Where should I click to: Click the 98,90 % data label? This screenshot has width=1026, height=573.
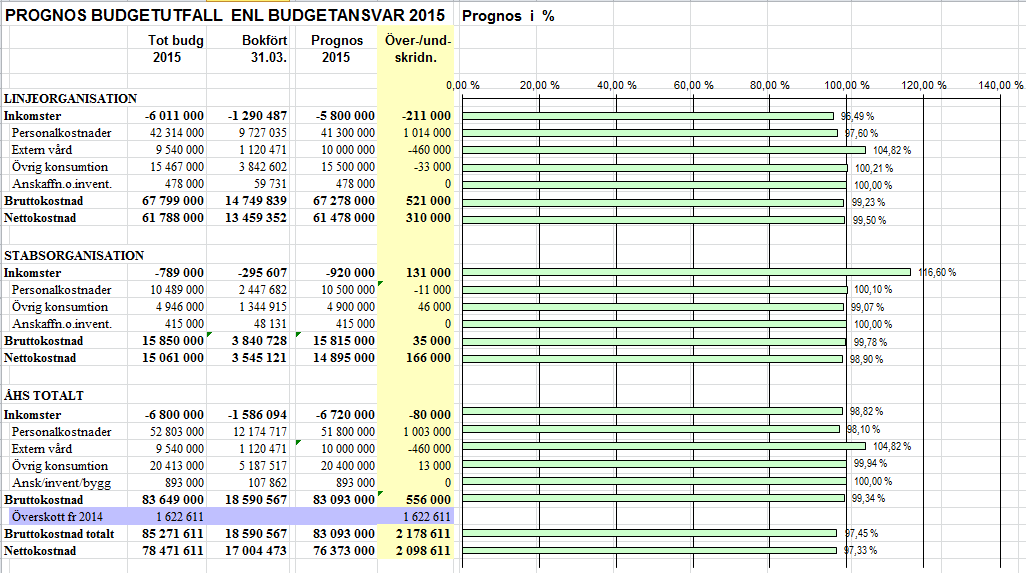pyautogui.click(x=866, y=359)
